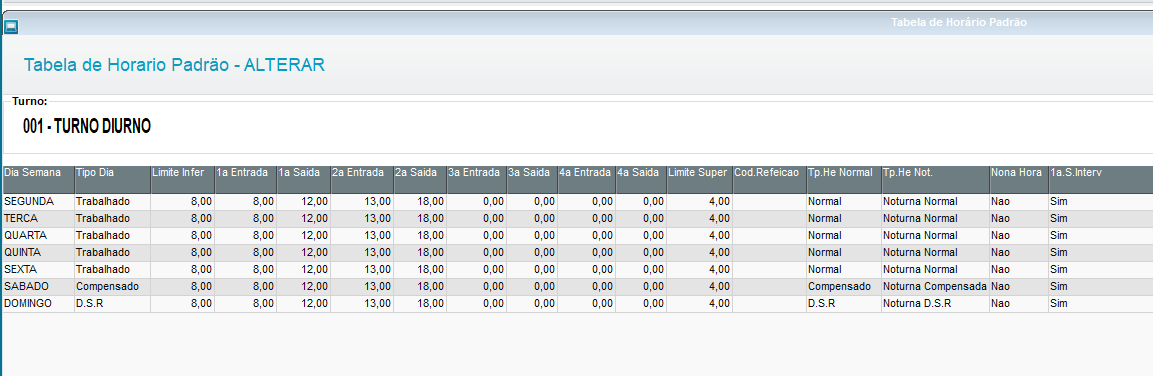Screen dimensions: 1153x376
Task: Click 3a Saida 0,00 in TERCA row
Action: [x=532, y=218]
